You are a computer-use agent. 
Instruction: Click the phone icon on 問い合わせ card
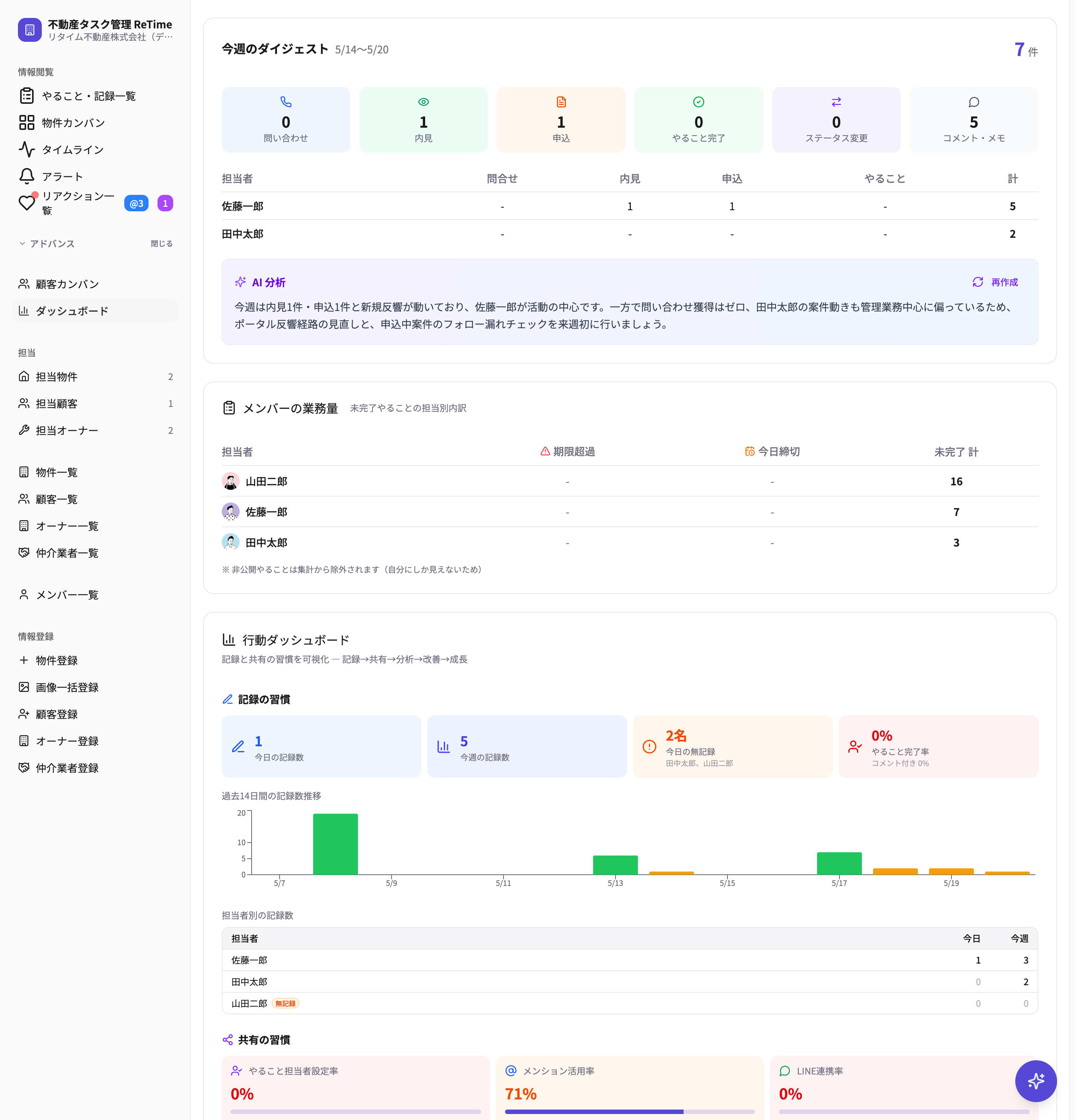point(286,102)
